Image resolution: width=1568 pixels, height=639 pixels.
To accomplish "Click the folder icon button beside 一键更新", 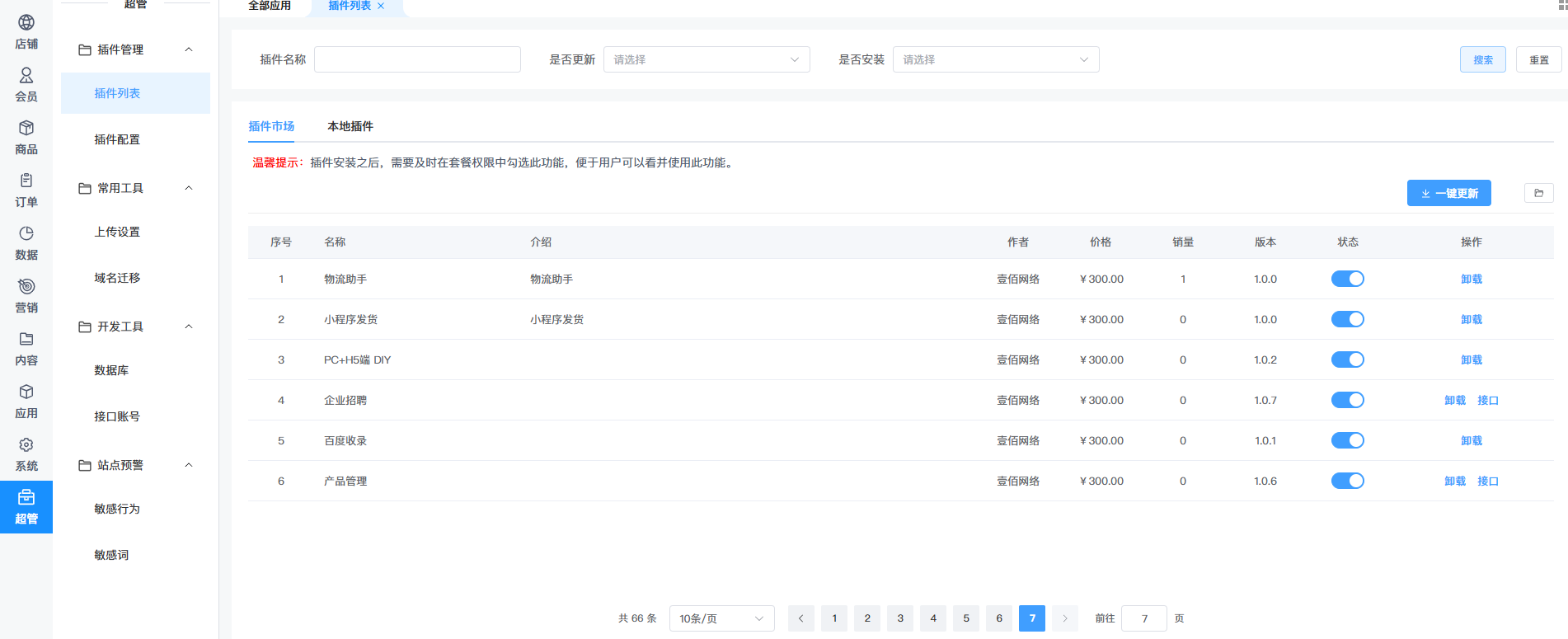I will pos(1539,193).
